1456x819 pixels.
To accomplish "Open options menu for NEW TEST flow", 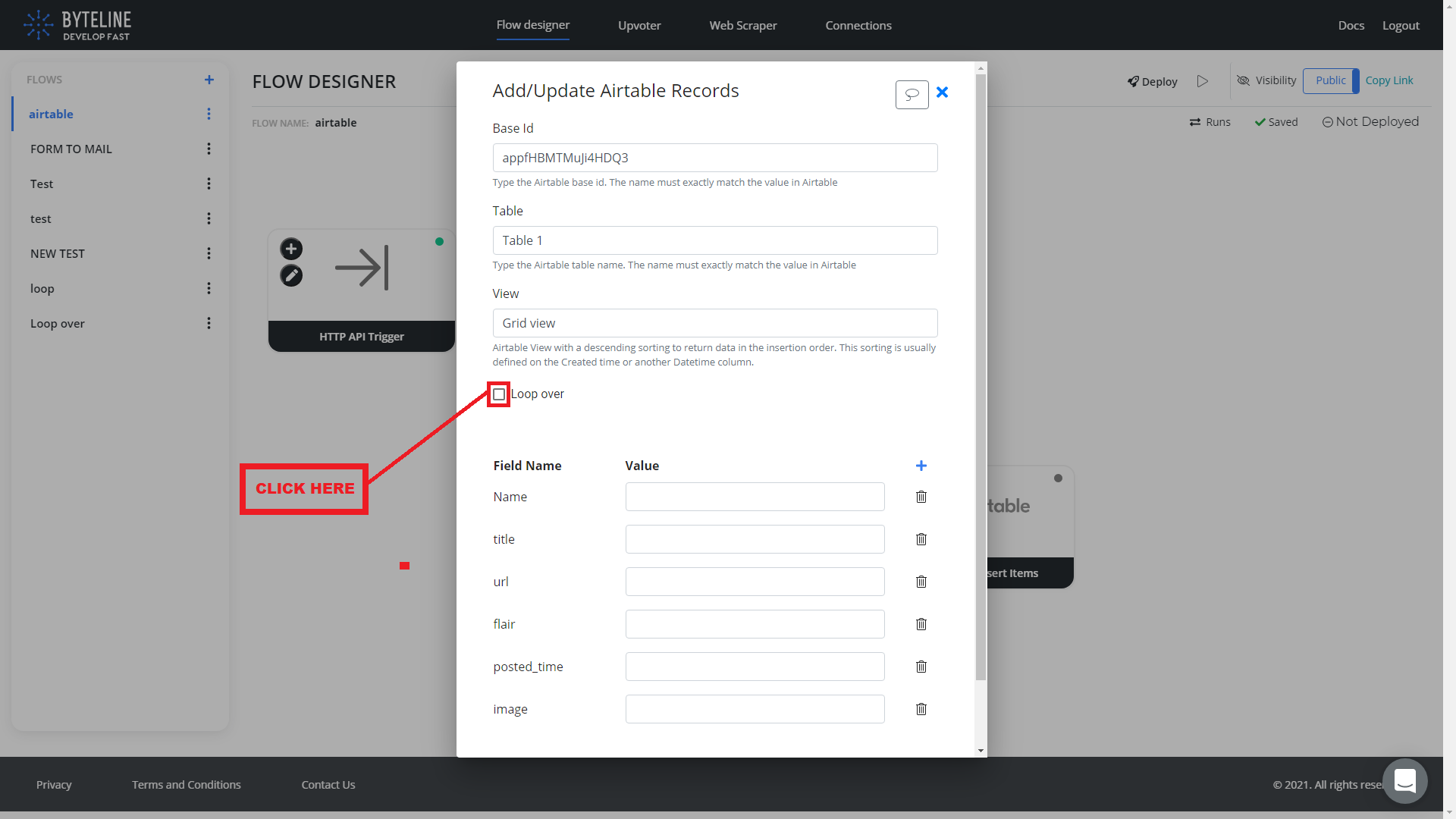I will (209, 253).
